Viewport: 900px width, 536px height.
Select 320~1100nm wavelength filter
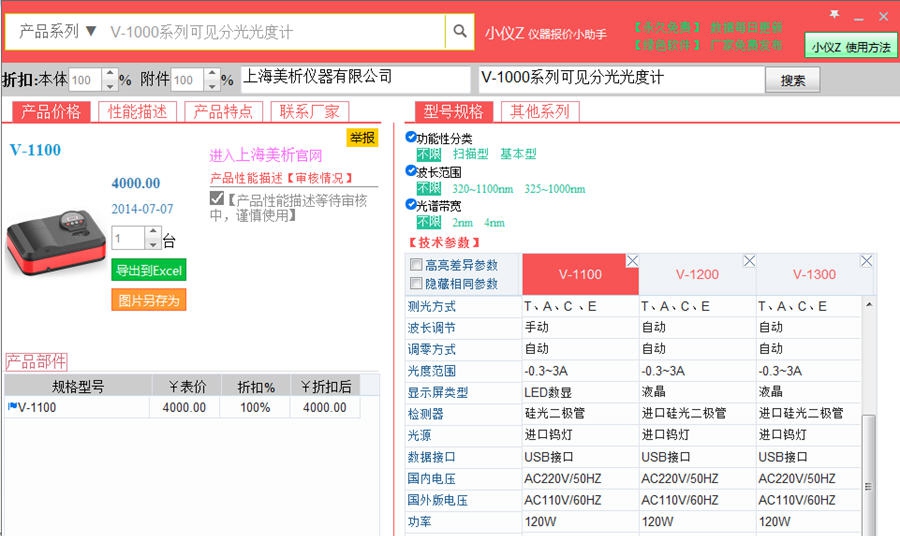[482, 188]
